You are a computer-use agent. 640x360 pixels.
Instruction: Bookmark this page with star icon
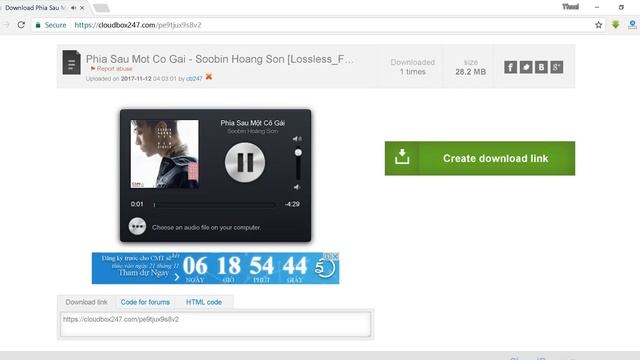(598, 25)
